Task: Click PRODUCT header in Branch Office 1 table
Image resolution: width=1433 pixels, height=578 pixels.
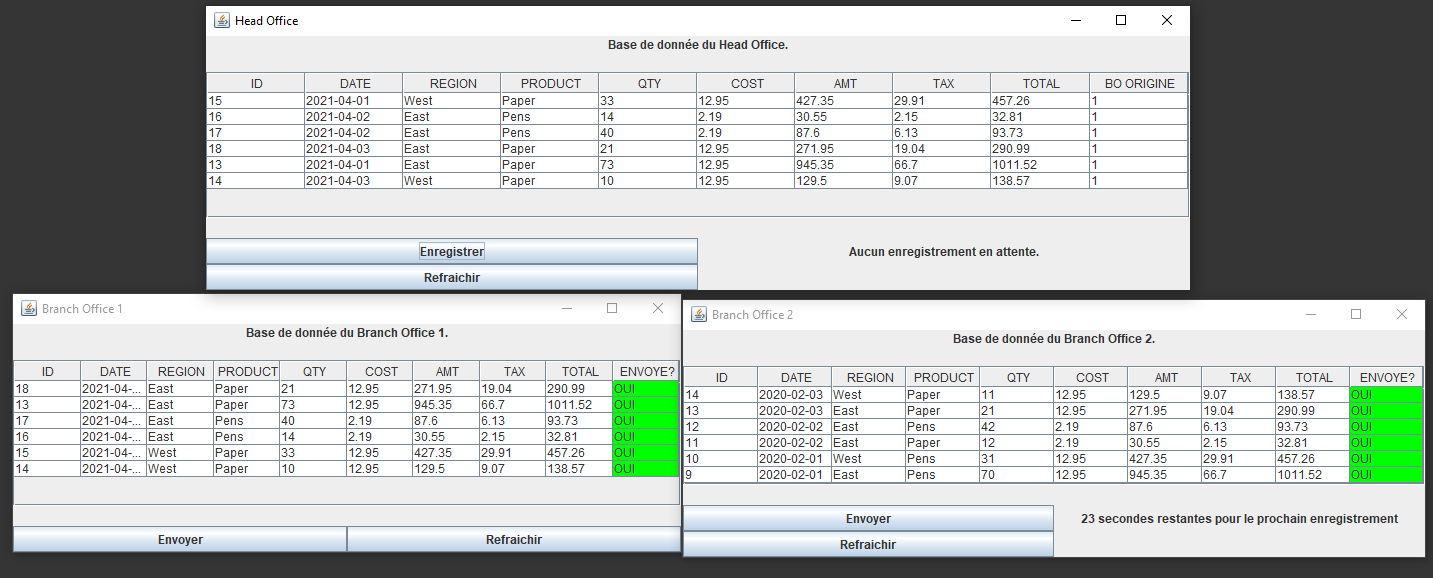Action: 247,371
